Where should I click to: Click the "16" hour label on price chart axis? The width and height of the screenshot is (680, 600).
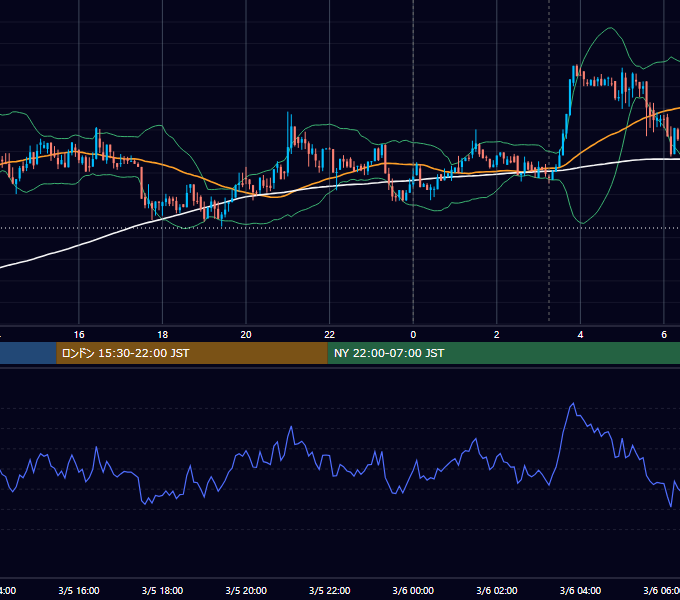79,335
